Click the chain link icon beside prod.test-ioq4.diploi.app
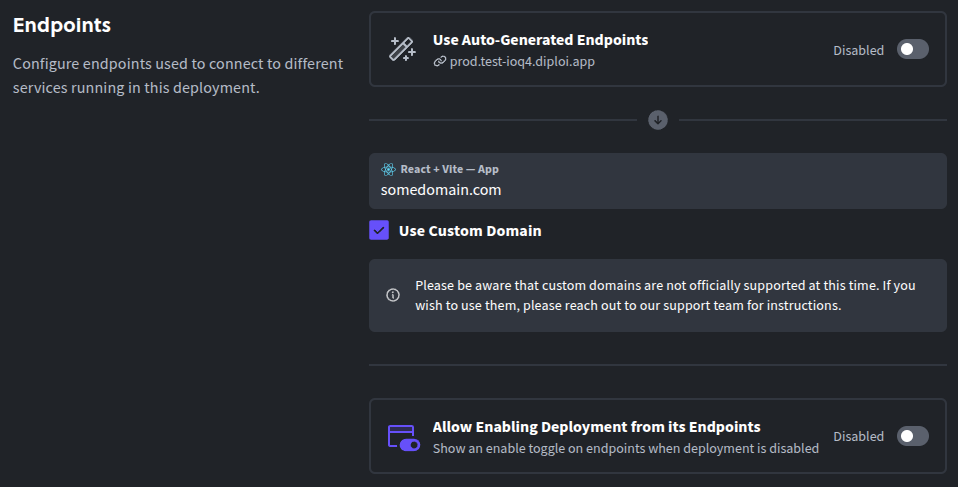 click(x=439, y=62)
